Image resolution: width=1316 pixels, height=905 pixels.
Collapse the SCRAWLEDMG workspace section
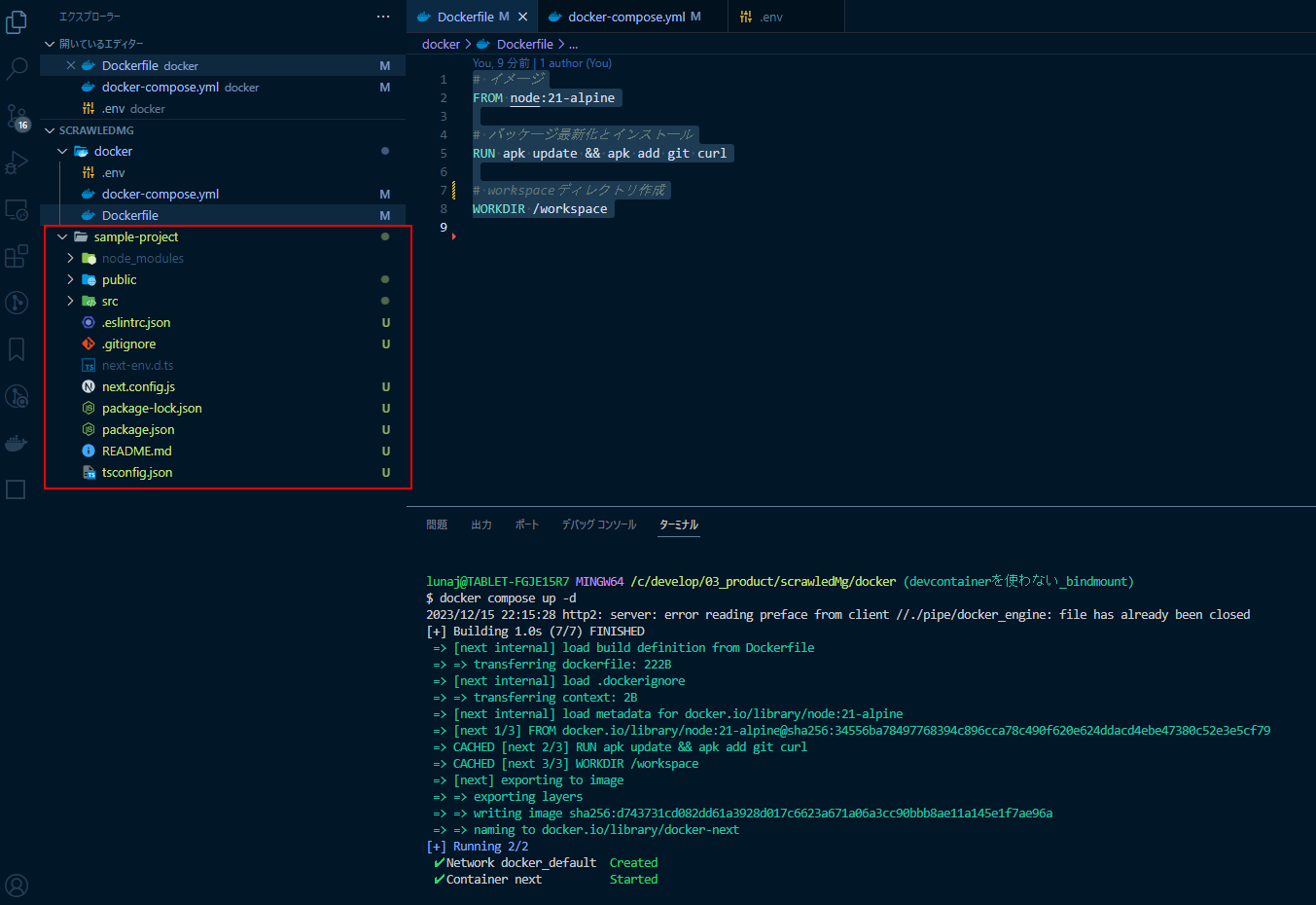(x=50, y=130)
